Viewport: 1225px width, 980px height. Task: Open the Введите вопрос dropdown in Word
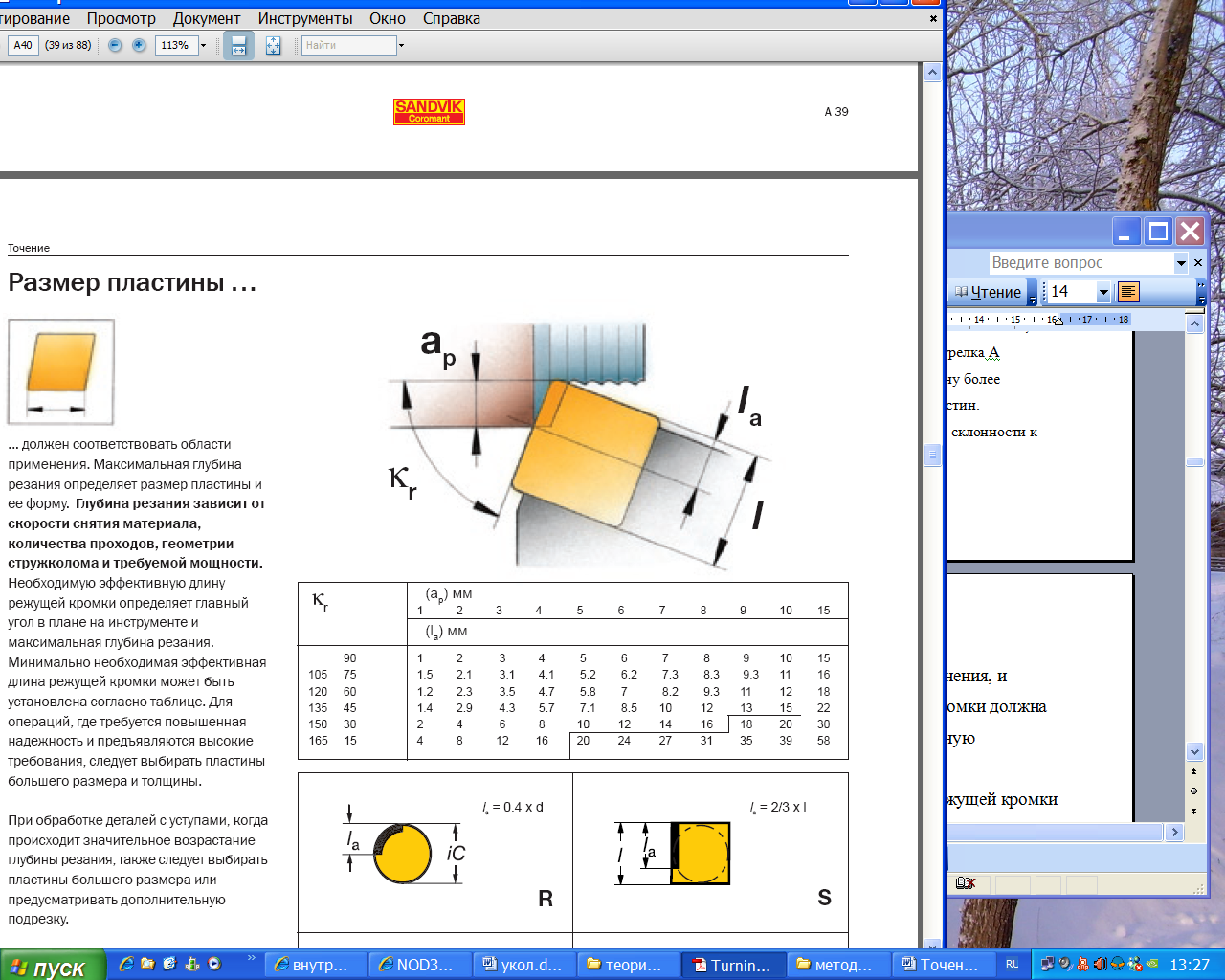point(1181,262)
